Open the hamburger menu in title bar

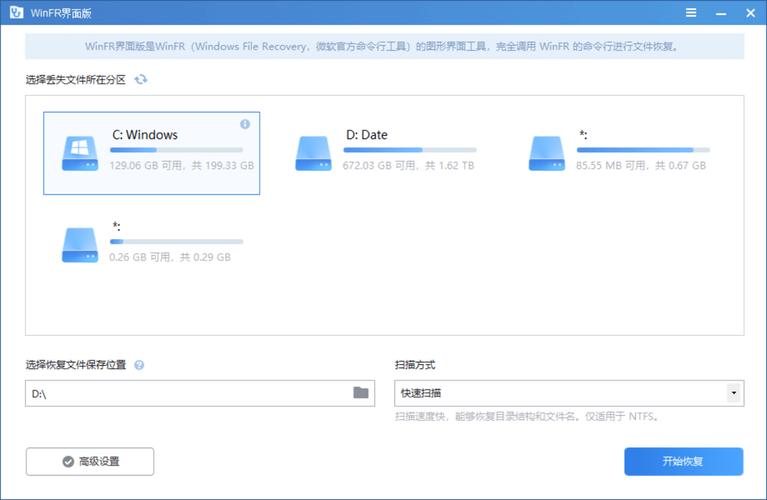(691, 13)
